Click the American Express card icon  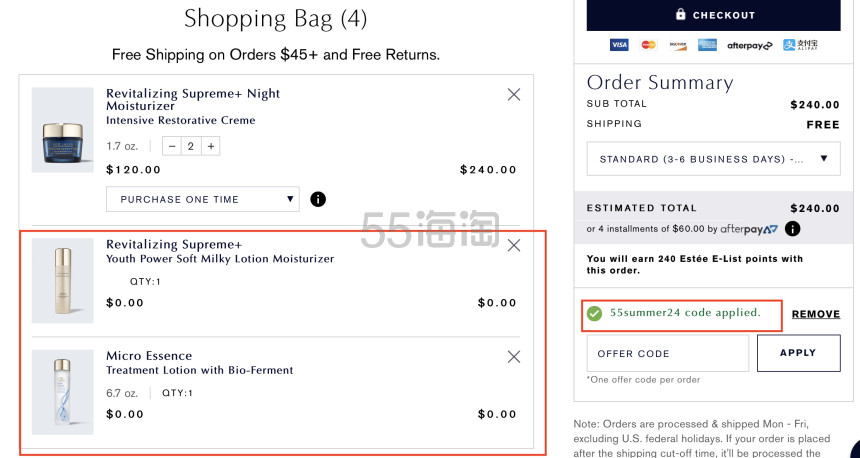(707, 45)
